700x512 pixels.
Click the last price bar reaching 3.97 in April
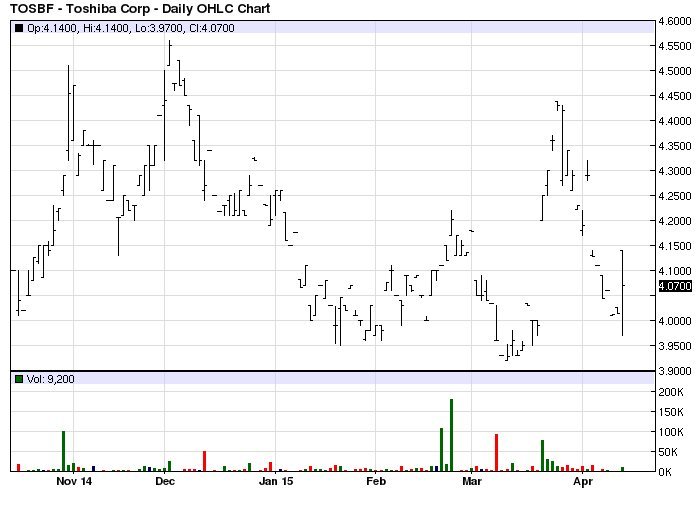622,293
